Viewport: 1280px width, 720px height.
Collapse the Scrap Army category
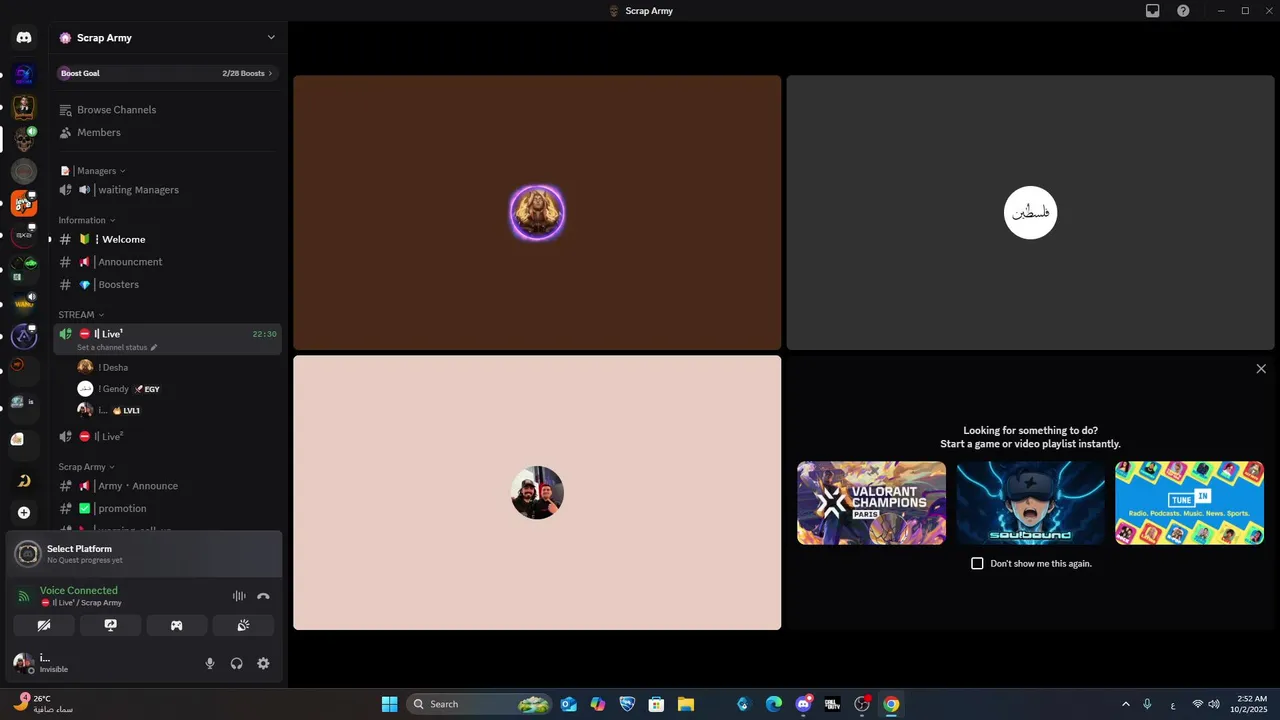coord(87,467)
